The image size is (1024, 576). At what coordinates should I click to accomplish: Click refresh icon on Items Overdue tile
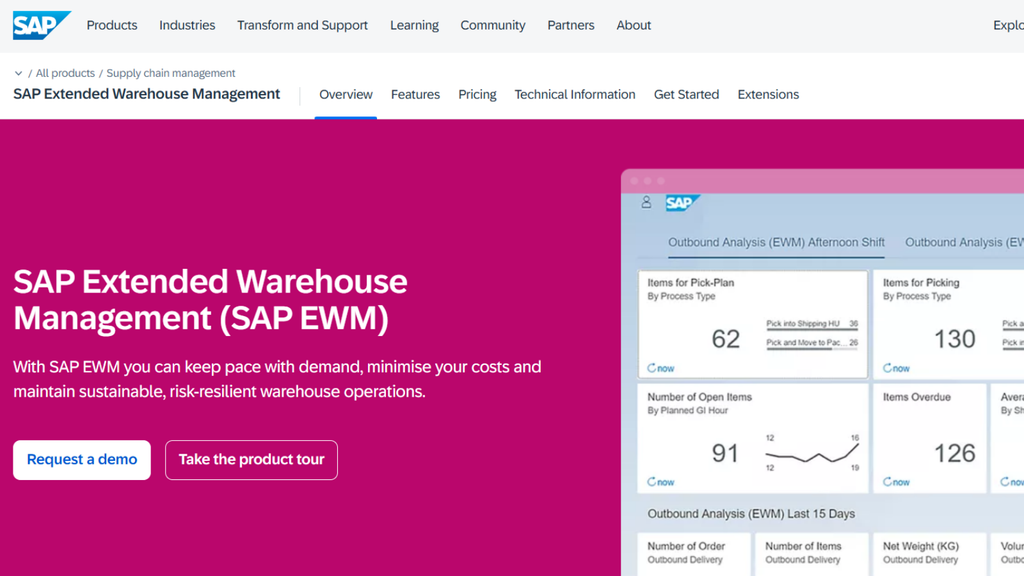coord(887,482)
